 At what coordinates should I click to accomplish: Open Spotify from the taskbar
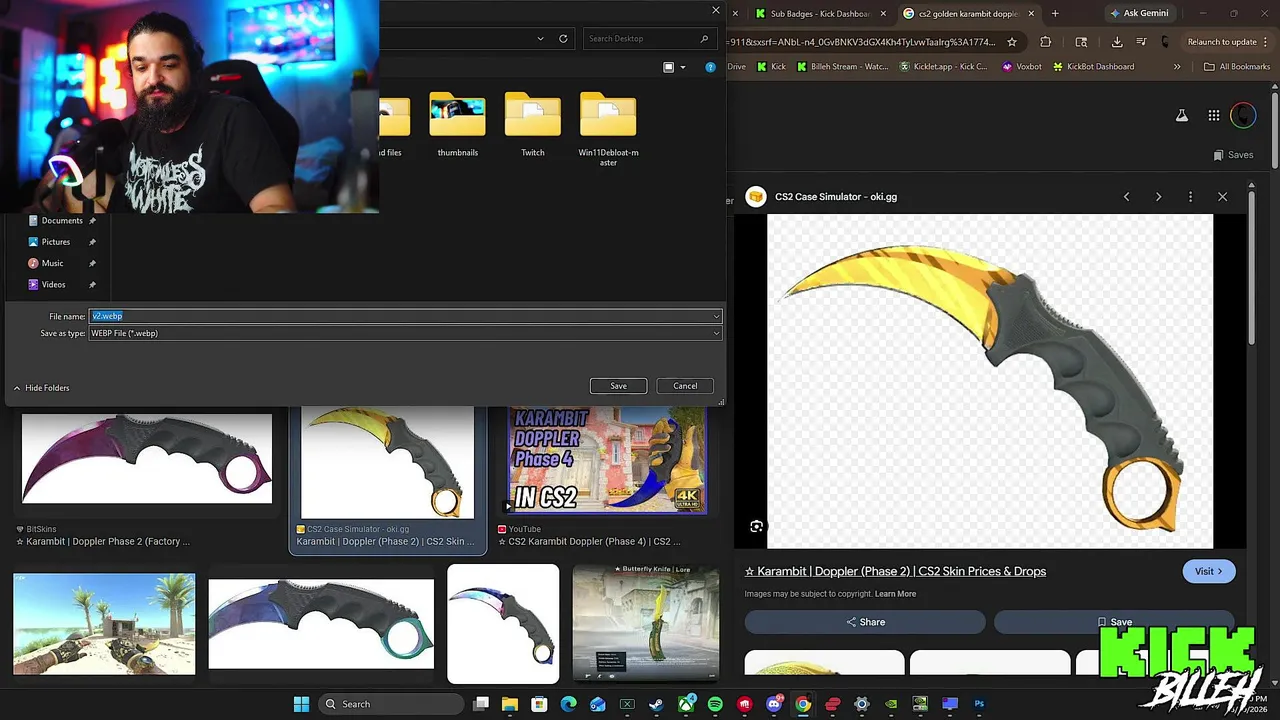coord(715,704)
